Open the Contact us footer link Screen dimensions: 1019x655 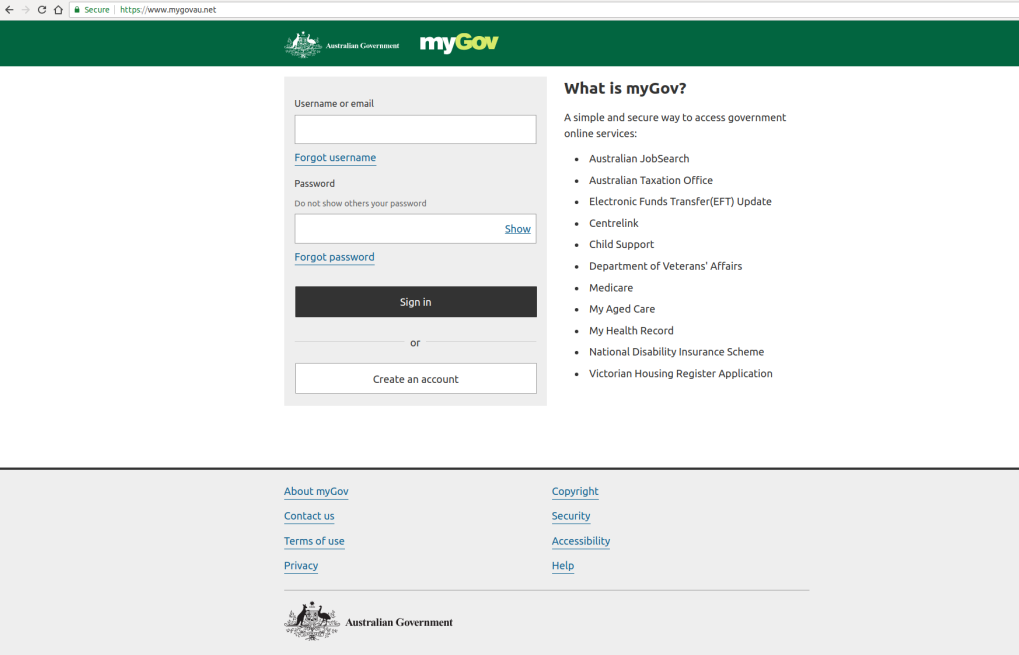[x=309, y=516]
